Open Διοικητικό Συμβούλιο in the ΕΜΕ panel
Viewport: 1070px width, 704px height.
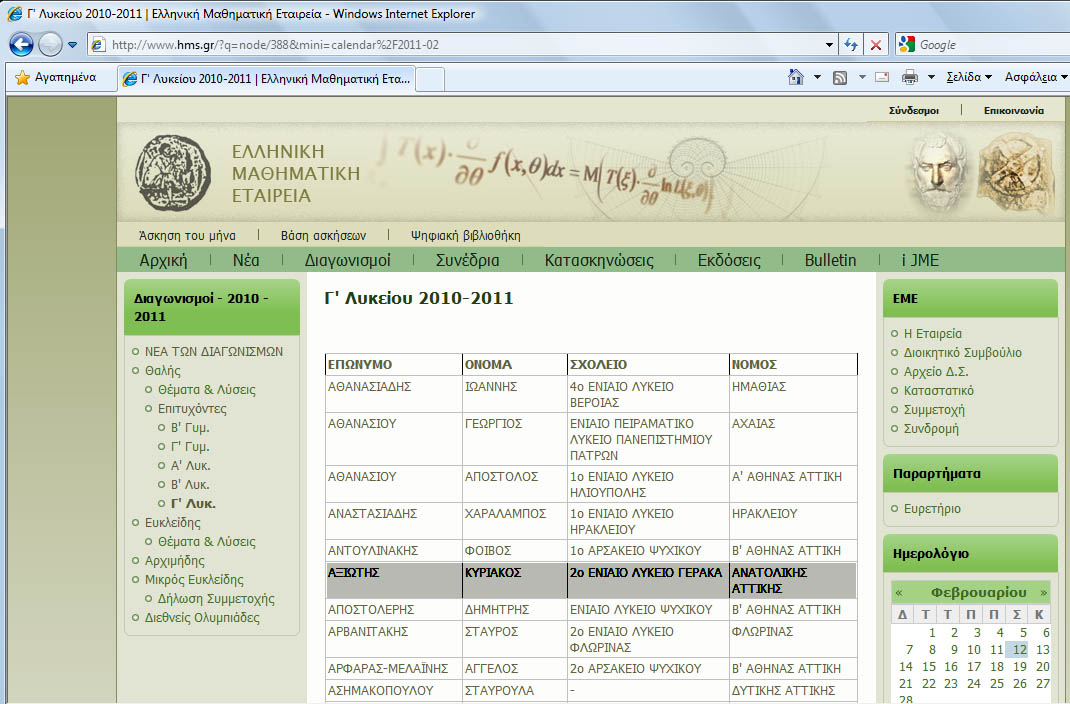tap(963, 353)
